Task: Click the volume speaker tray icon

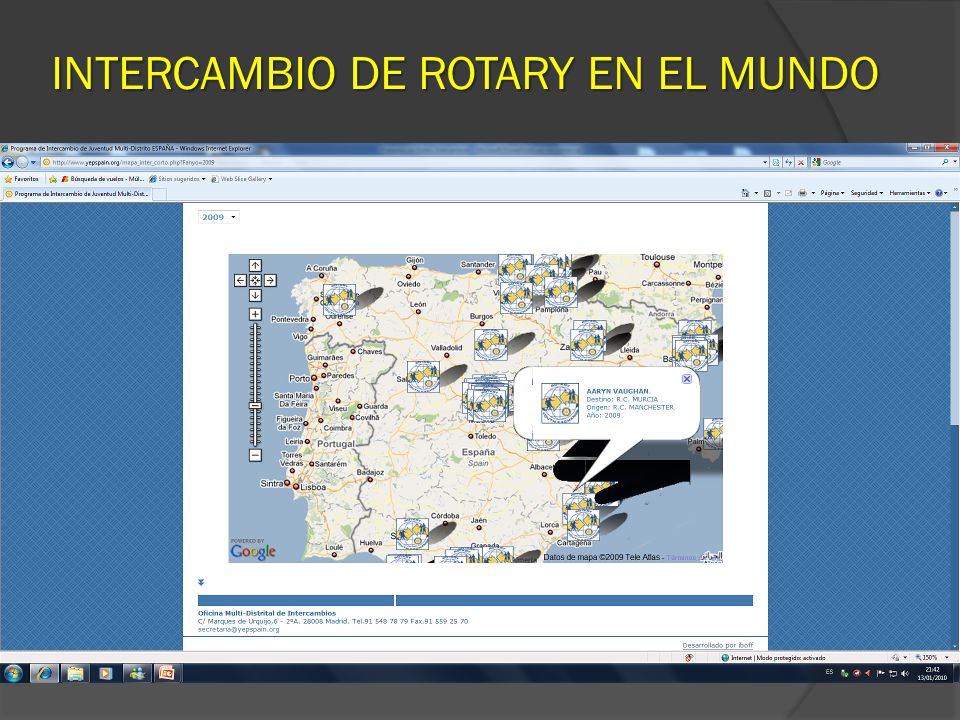Action: coord(905,673)
